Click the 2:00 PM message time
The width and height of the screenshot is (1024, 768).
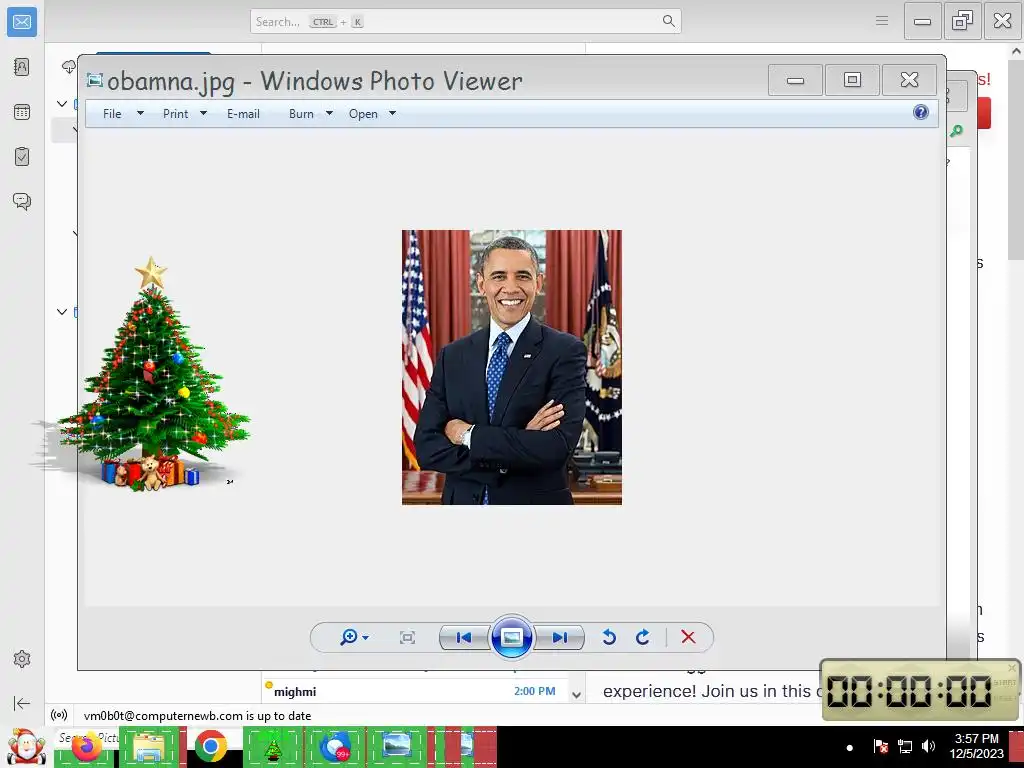click(x=534, y=691)
